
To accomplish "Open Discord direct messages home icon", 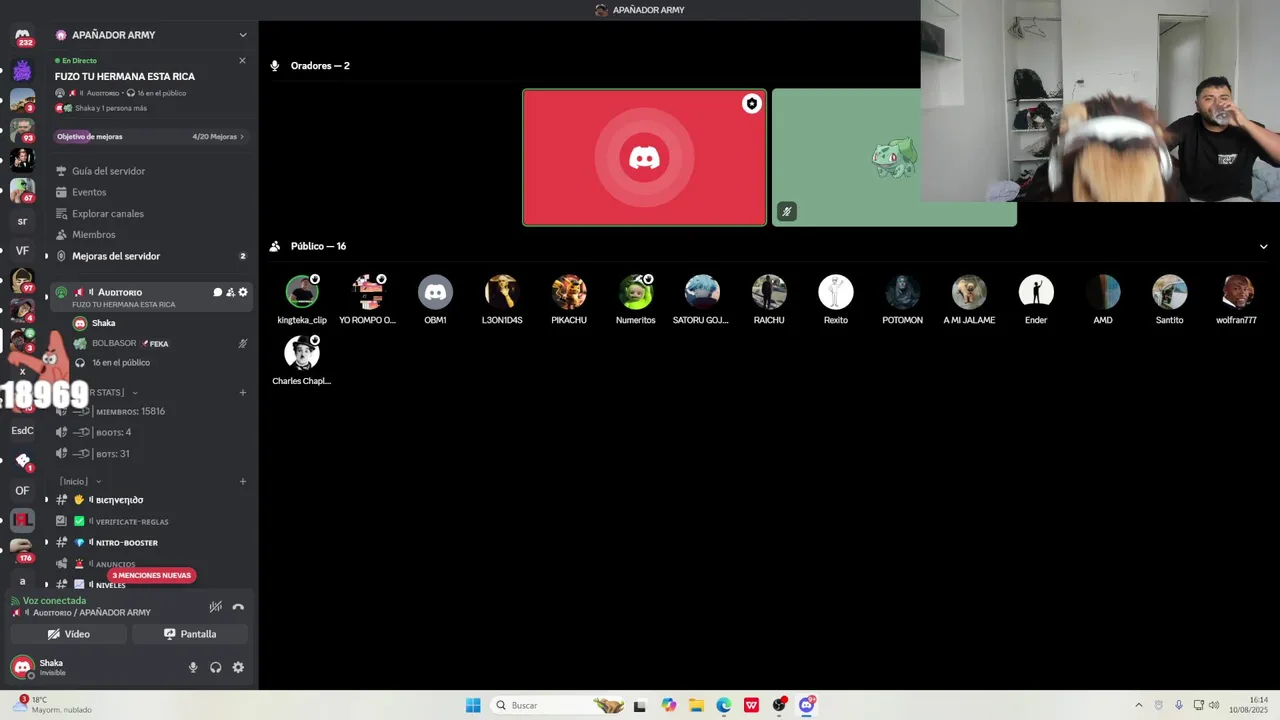I will click(22, 36).
